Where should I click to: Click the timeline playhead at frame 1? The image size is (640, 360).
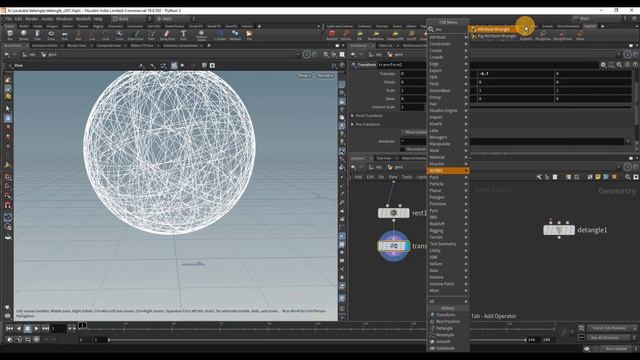[82, 325]
